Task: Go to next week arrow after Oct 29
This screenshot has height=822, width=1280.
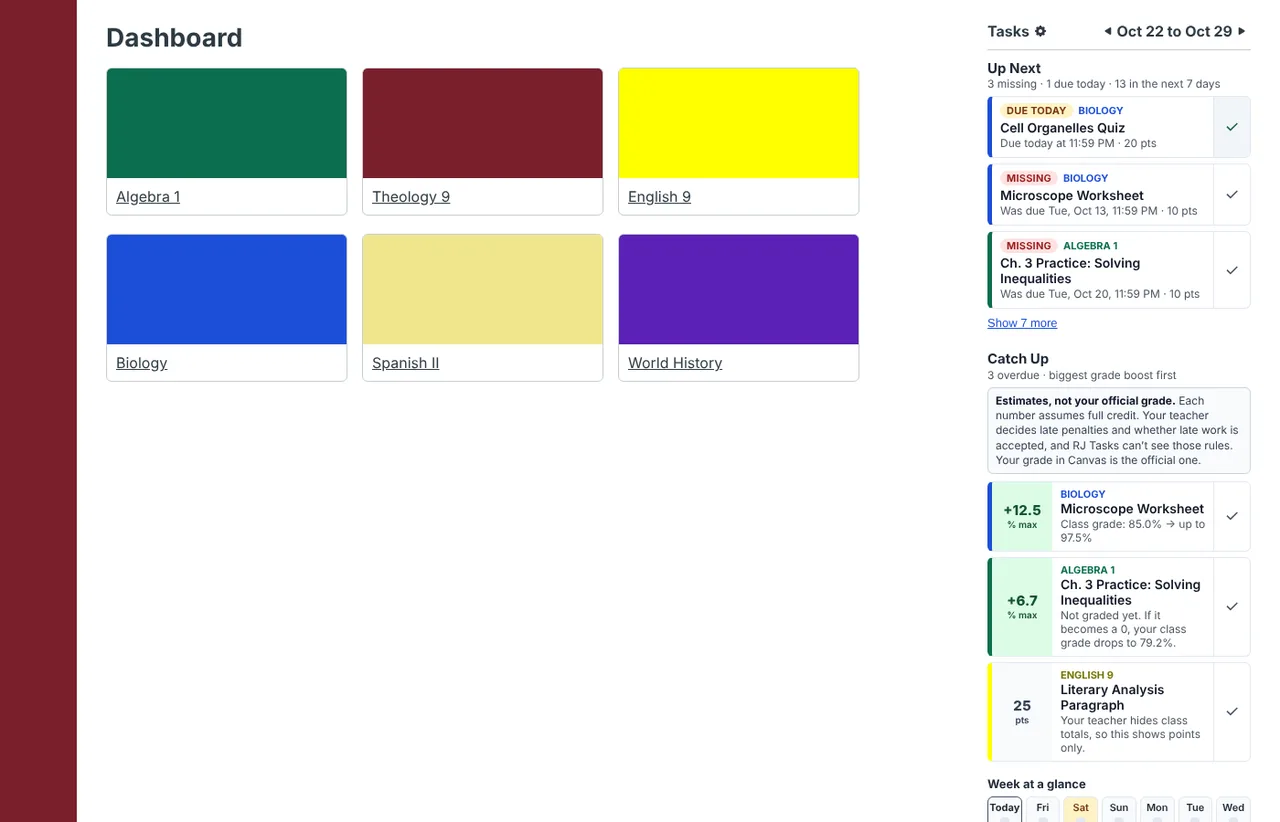Action: coord(1242,31)
